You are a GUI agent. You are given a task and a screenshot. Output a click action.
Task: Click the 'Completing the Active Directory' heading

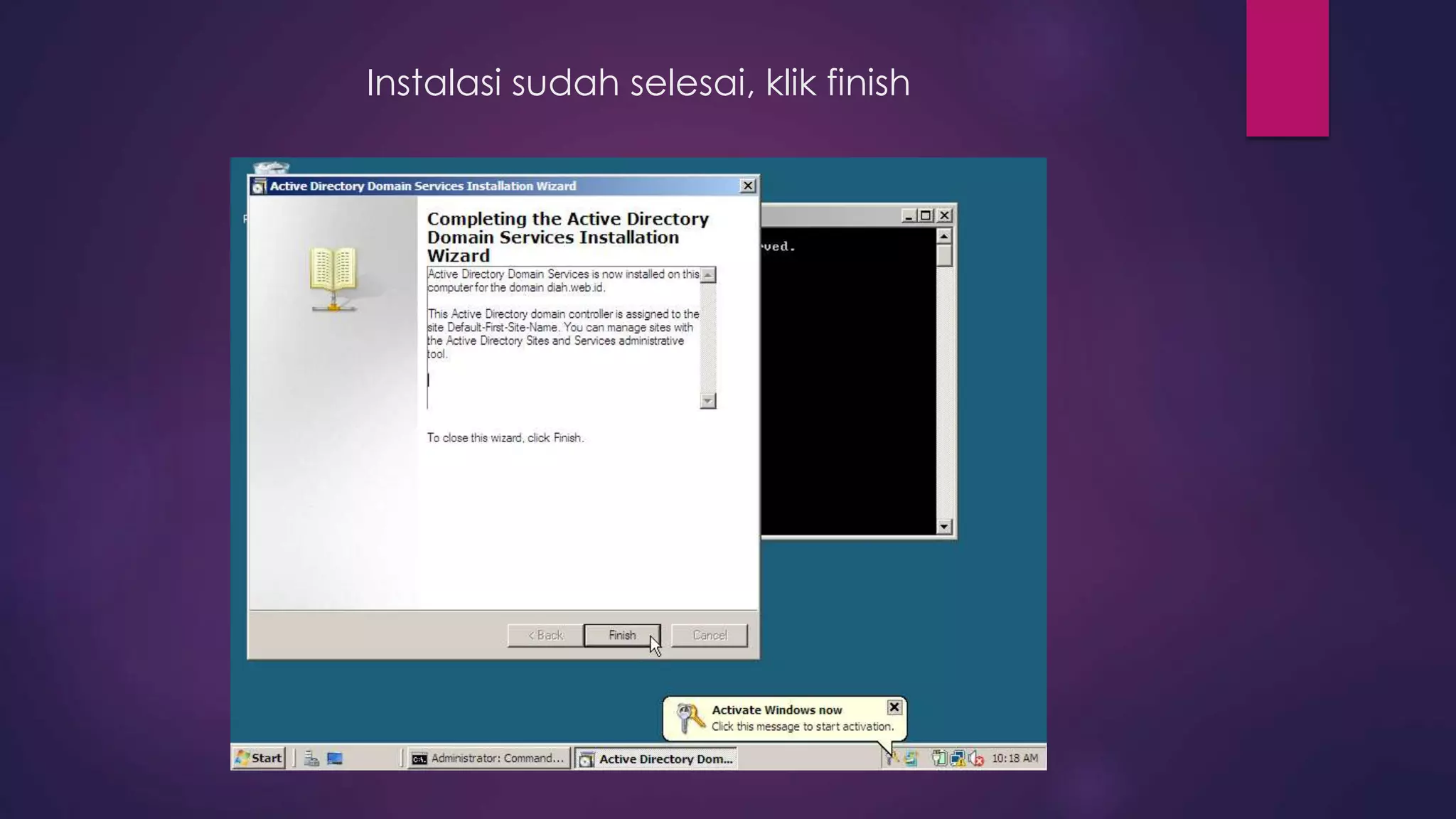[x=567, y=219]
